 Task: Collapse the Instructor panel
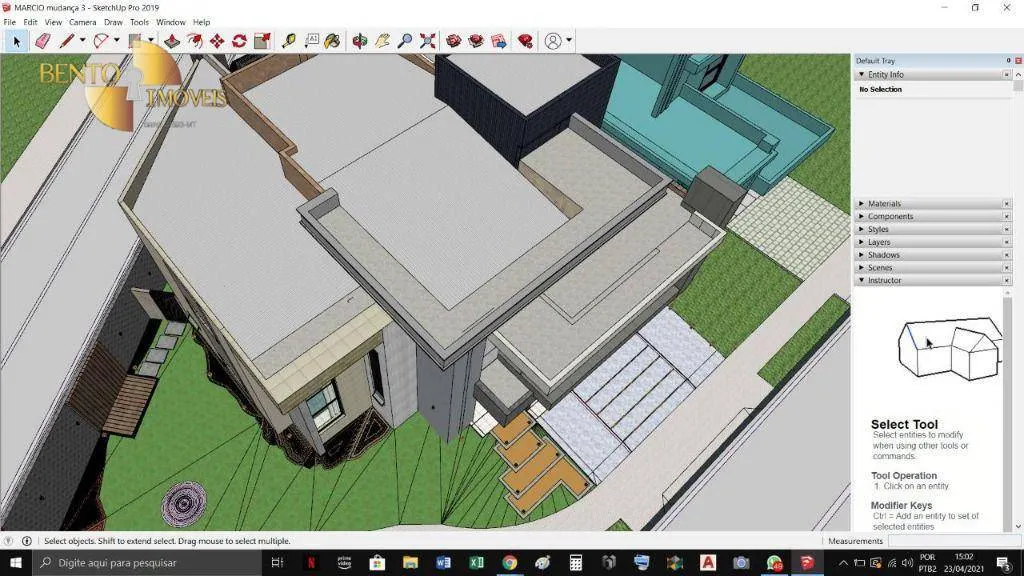click(x=861, y=280)
